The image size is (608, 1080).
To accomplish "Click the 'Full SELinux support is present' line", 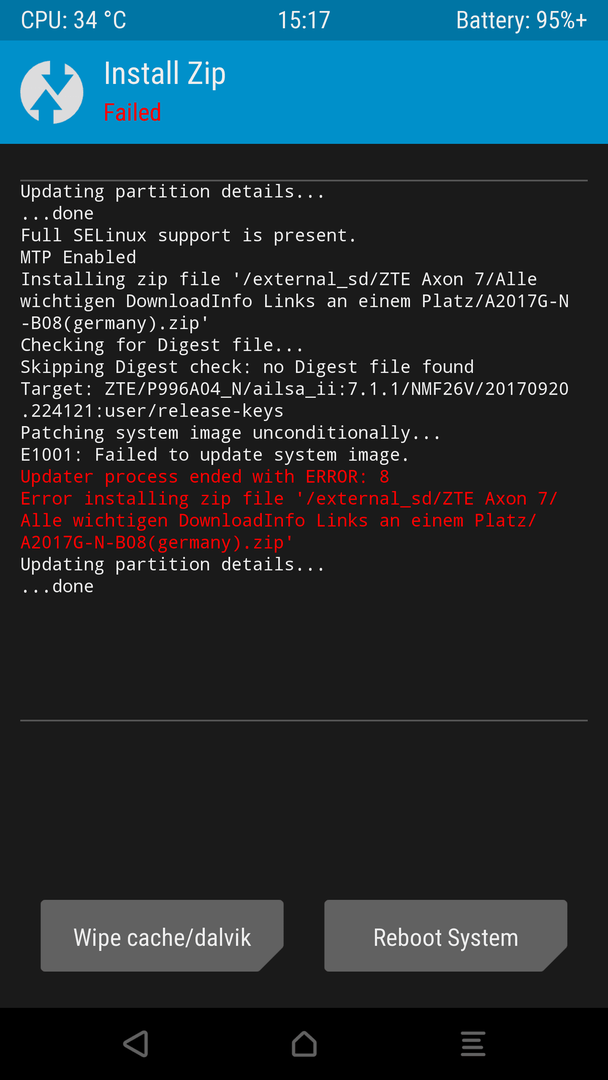I will tap(189, 235).
